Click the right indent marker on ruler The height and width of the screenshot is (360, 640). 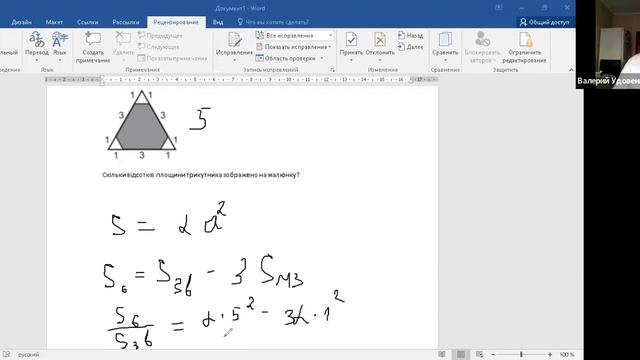coord(411,81)
